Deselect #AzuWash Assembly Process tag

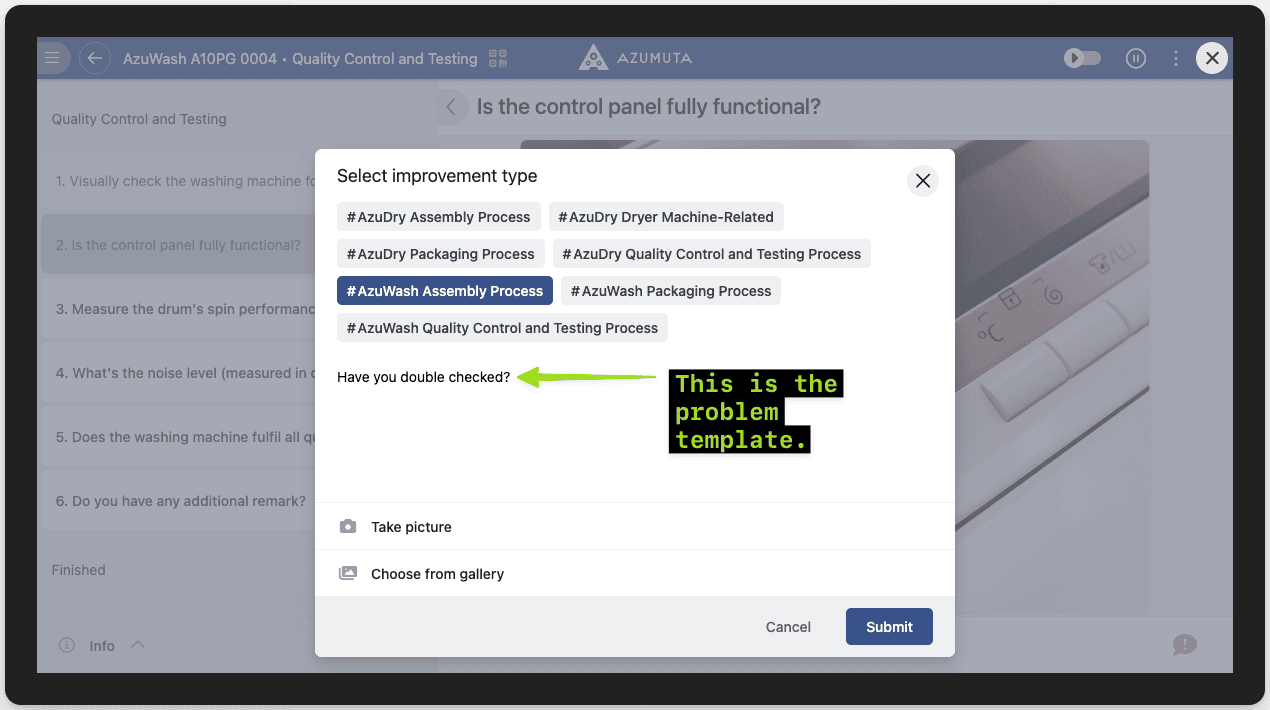click(444, 291)
